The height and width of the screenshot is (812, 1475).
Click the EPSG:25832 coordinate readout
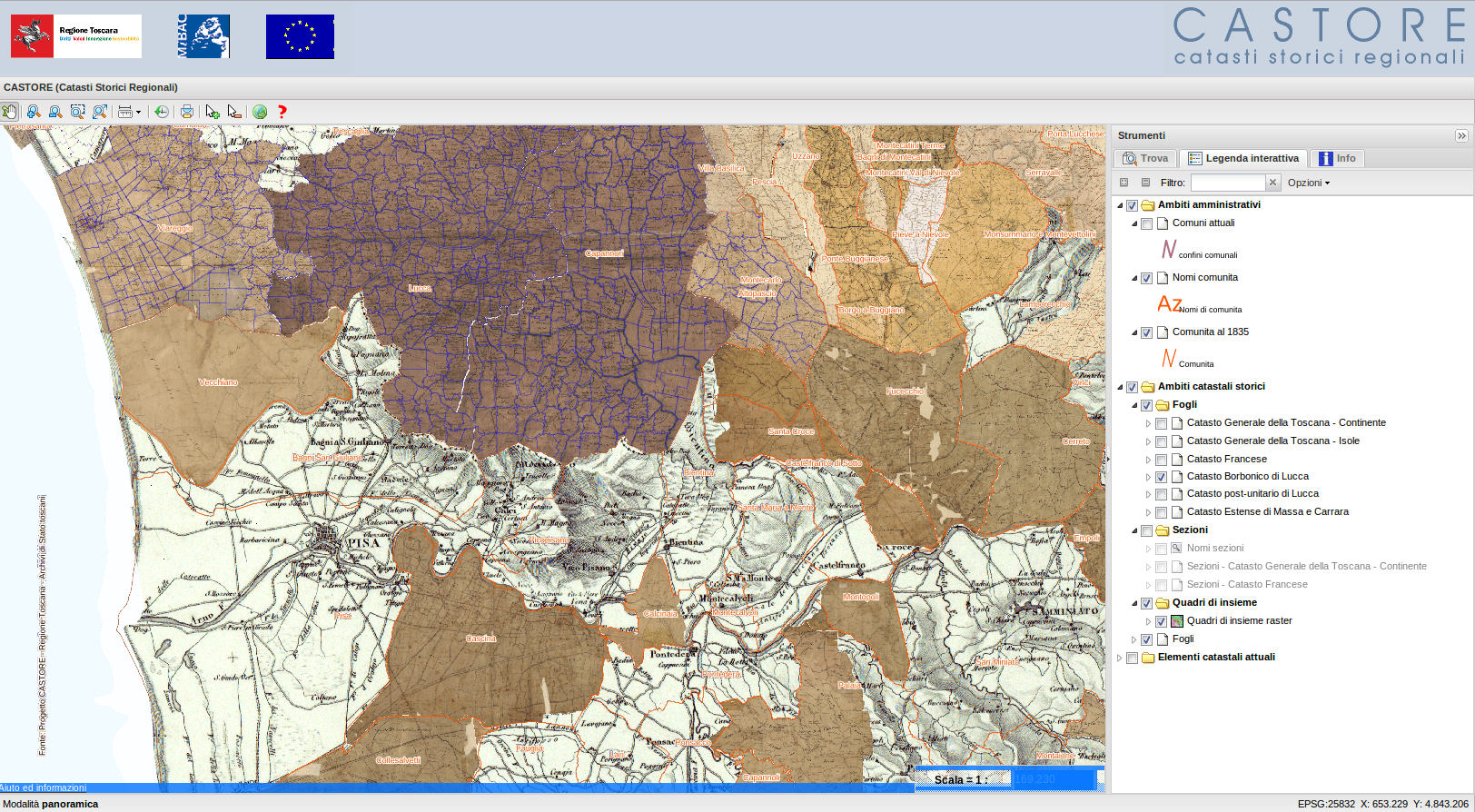[1326, 804]
